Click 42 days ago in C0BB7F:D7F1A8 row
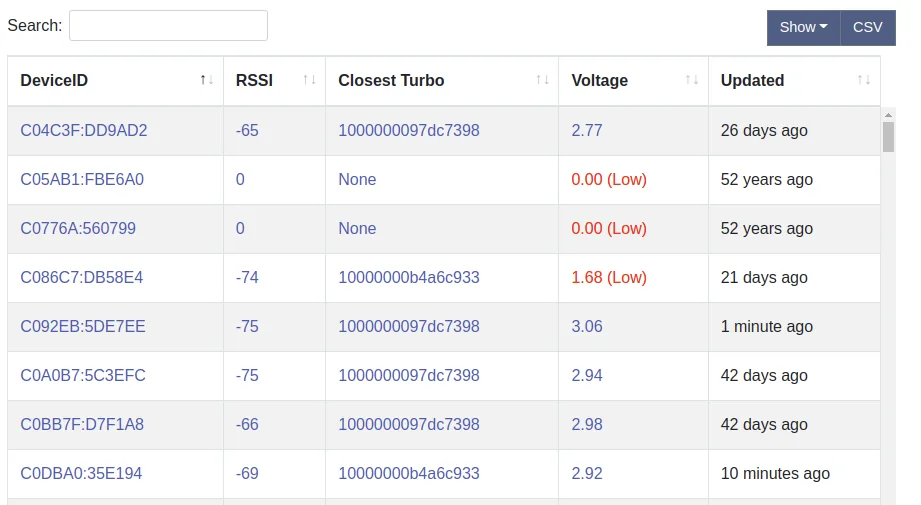 [x=764, y=424]
